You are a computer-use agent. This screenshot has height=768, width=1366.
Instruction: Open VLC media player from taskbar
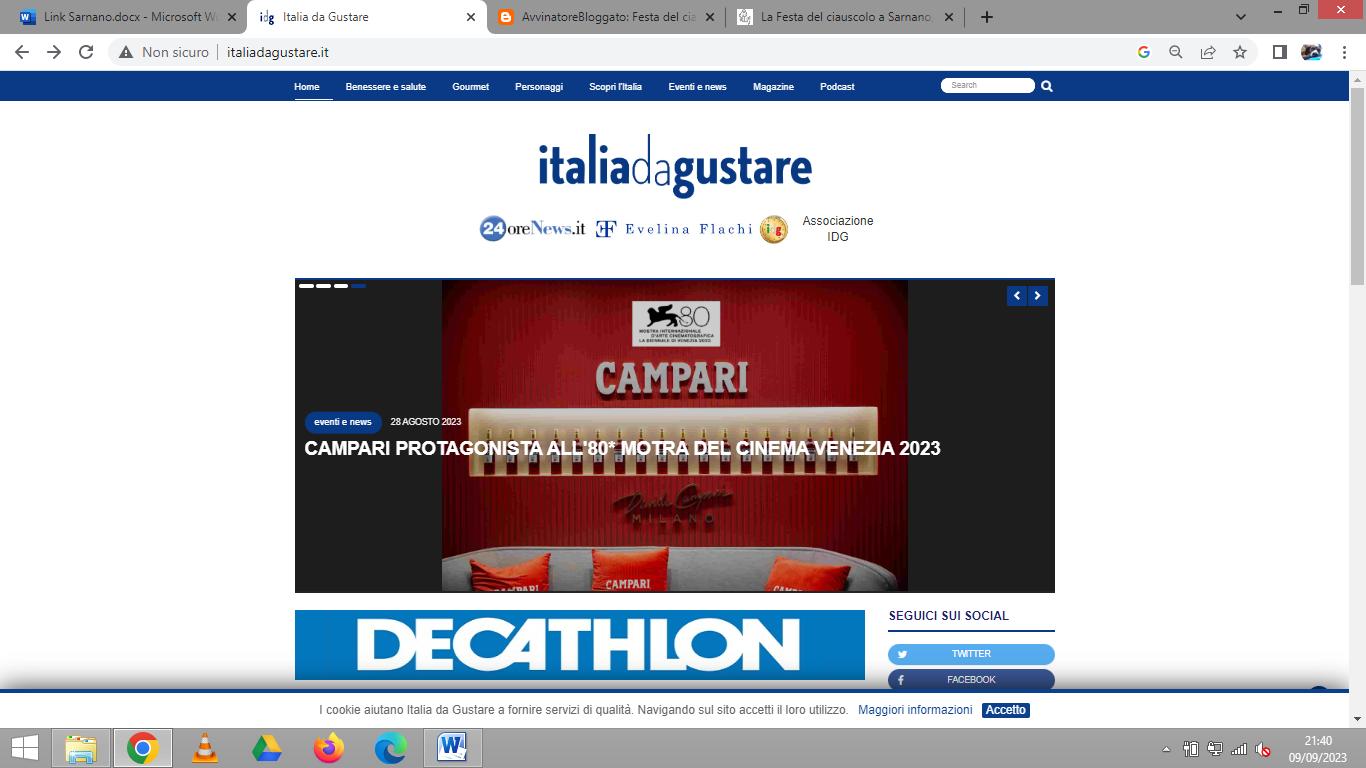205,748
